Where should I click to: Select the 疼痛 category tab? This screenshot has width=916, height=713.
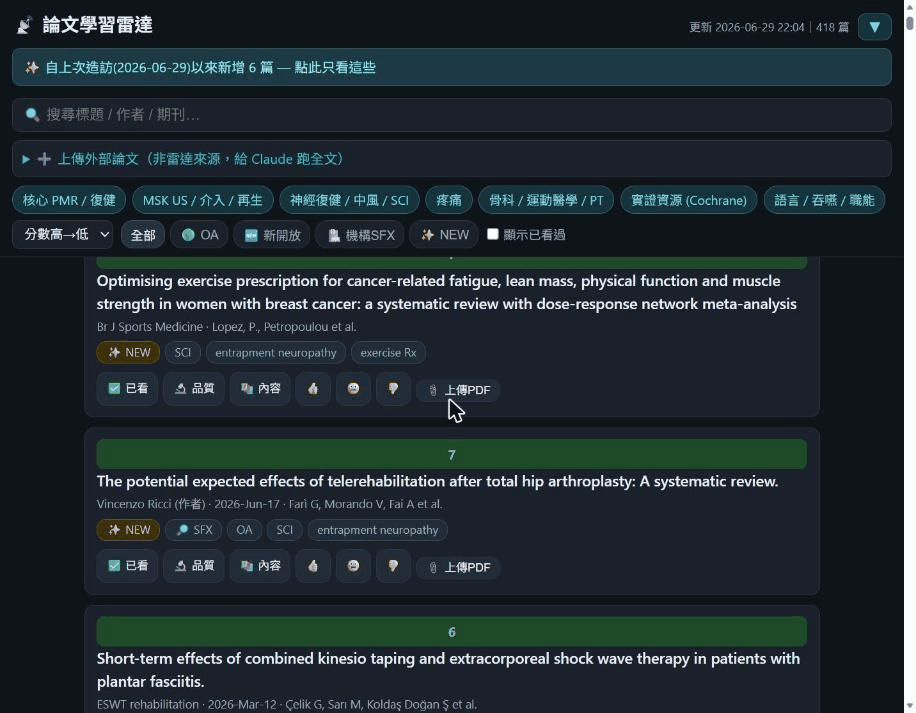click(449, 200)
